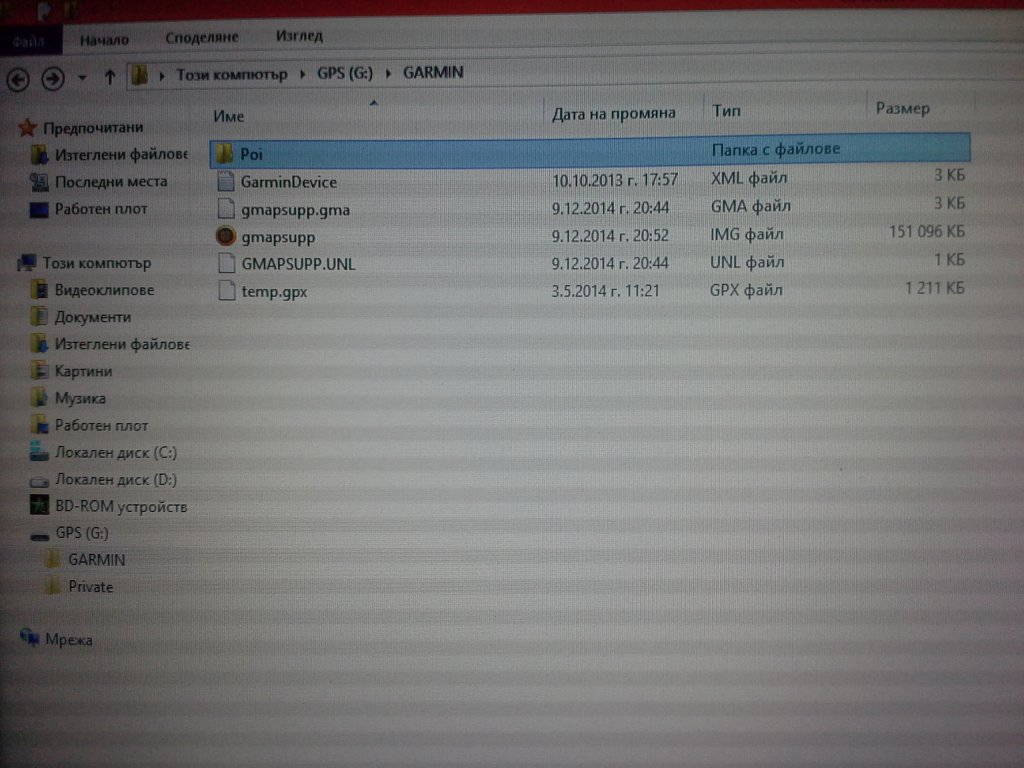The image size is (1024, 768).
Task: Click the Картини folder icon
Action: 39,371
